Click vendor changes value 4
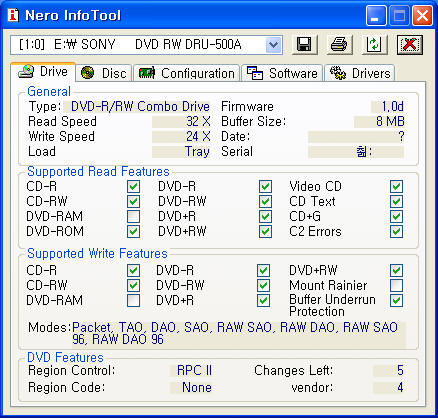 (389, 387)
